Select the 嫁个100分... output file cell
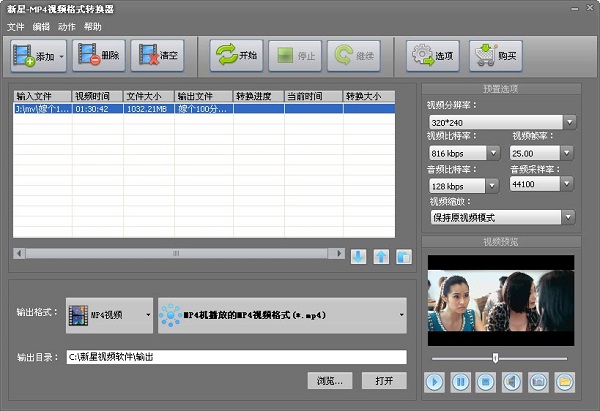 pos(204,109)
